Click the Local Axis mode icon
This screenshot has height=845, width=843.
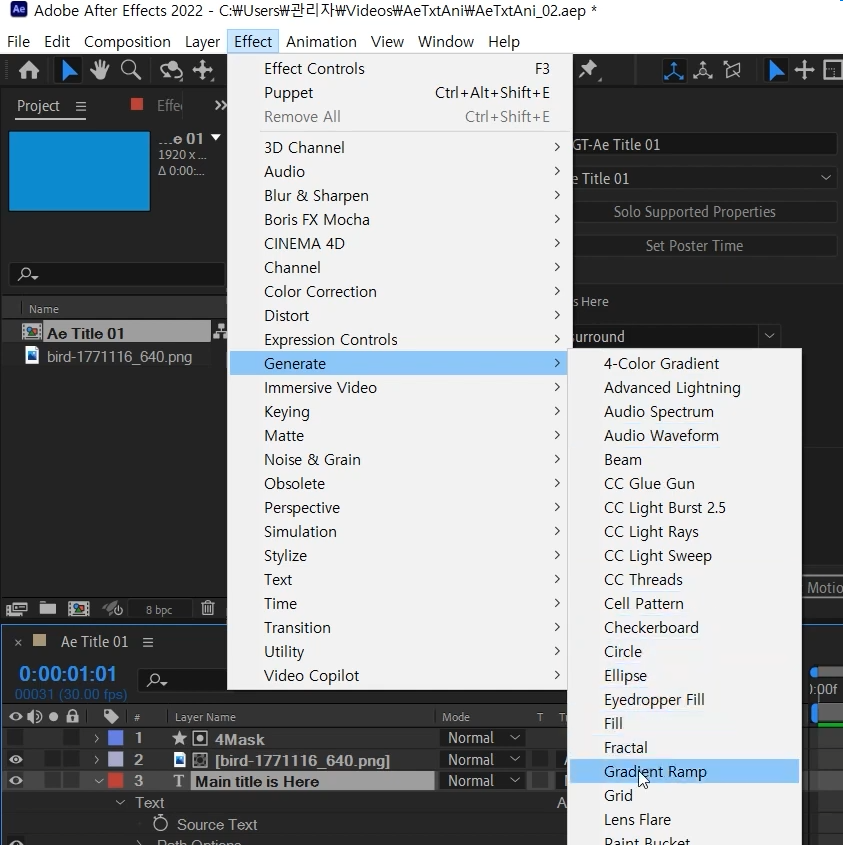674,70
